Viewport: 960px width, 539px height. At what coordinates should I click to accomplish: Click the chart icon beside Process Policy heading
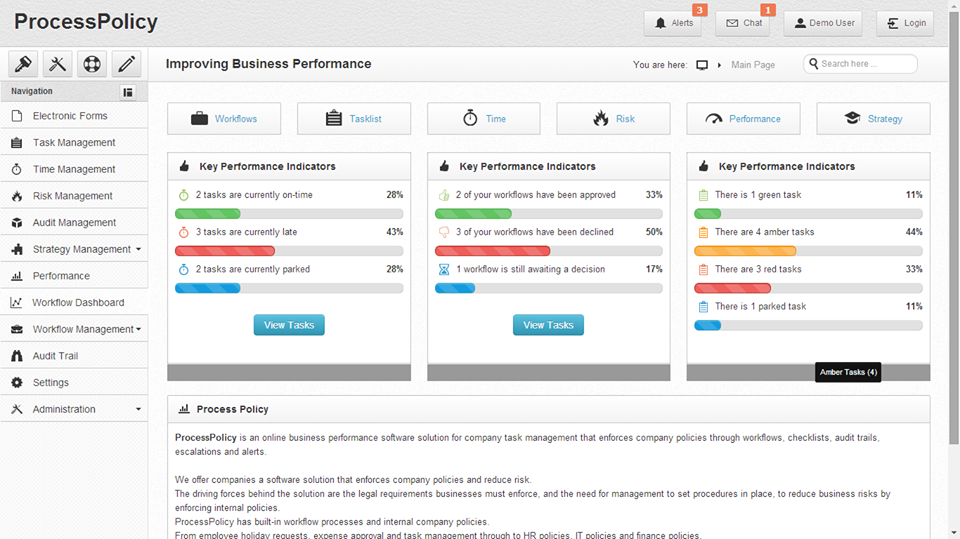pos(184,409)
